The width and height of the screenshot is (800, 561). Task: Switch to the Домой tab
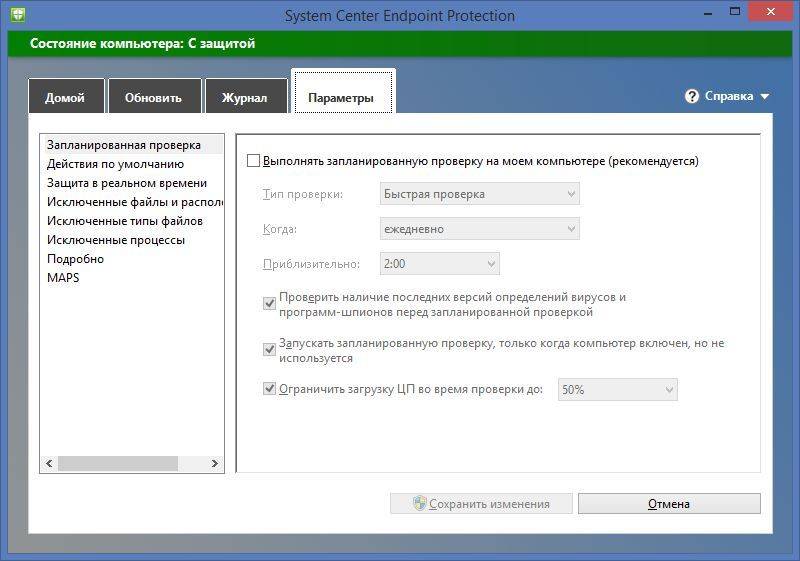pos(66,97)
